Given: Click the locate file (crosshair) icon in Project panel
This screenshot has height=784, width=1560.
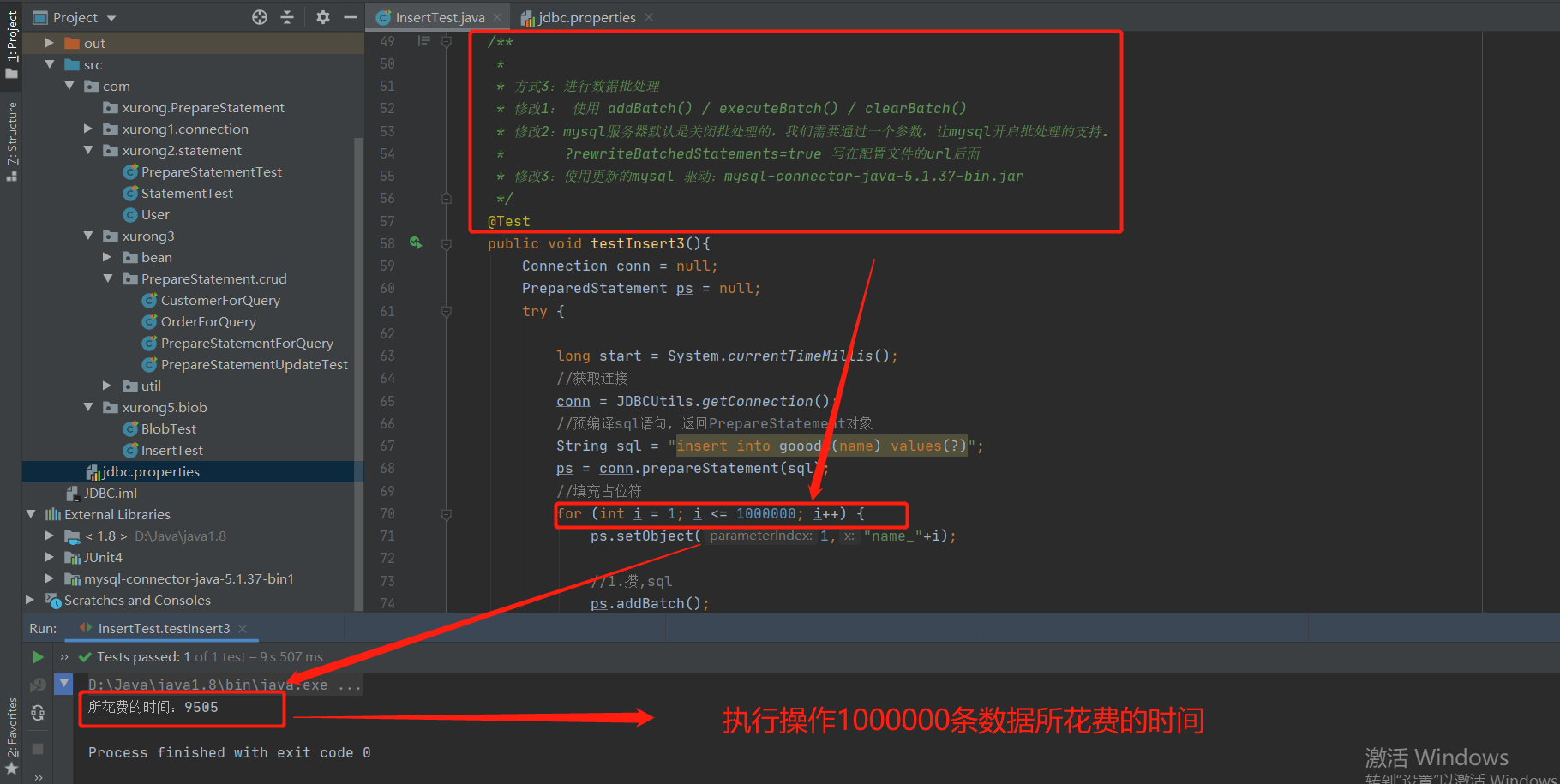Looking at the screenshot, I should (260, 17).
